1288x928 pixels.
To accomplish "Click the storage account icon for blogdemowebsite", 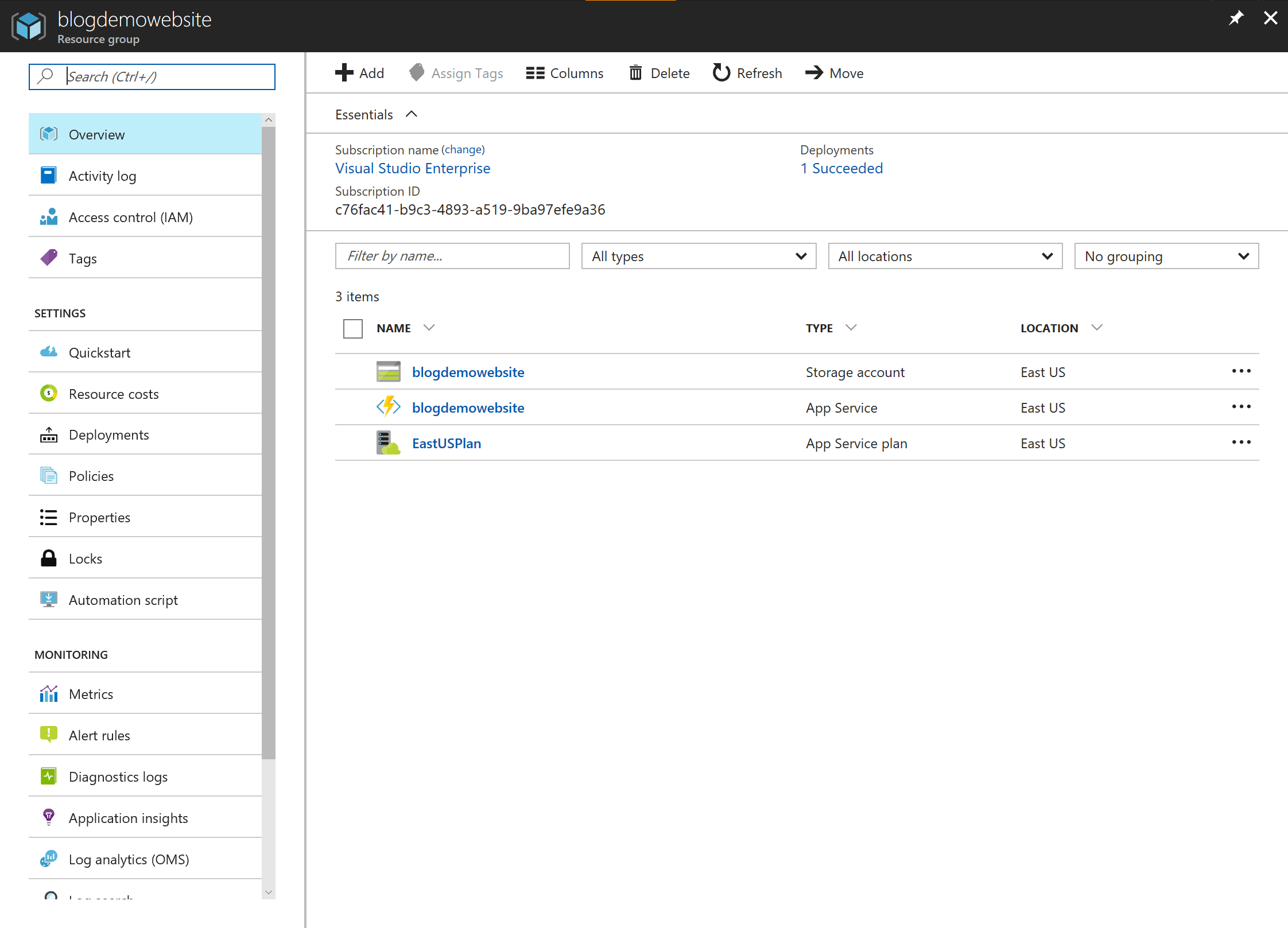I will pyautogui.click(x=389, y=372).
